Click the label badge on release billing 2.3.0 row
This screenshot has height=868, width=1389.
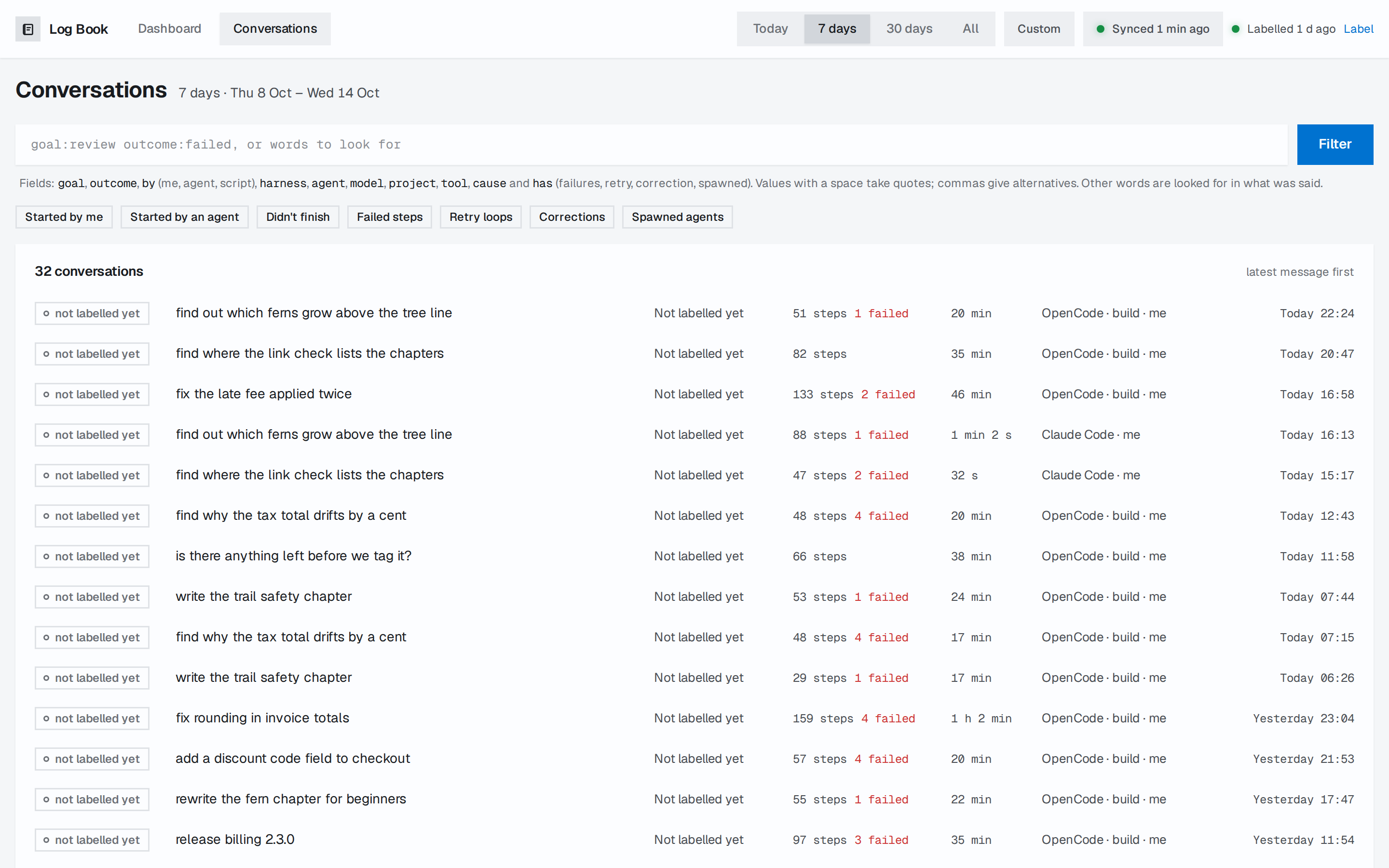coord(92,840)
